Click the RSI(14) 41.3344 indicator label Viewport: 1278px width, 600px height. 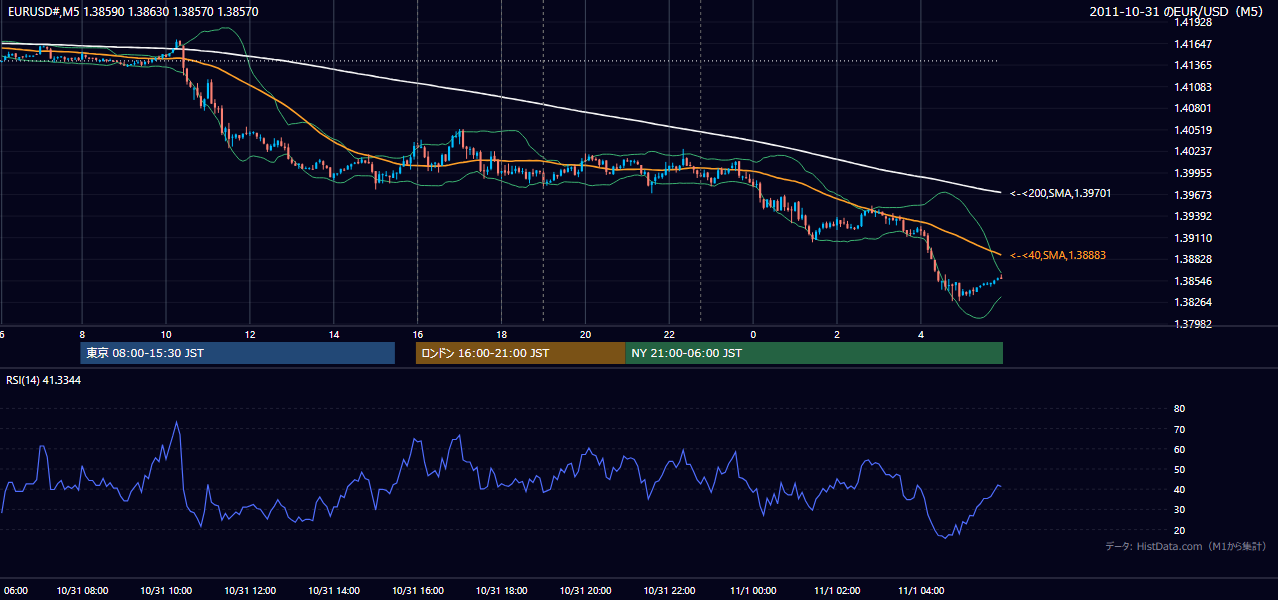pyautogui.click(x=44, y=380)
